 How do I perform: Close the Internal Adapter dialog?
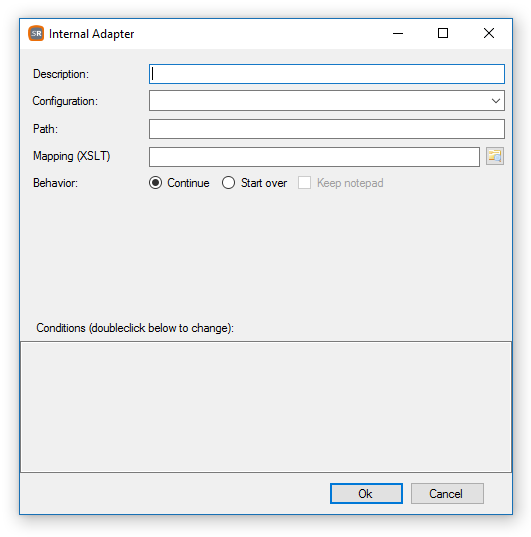[489, 33]
